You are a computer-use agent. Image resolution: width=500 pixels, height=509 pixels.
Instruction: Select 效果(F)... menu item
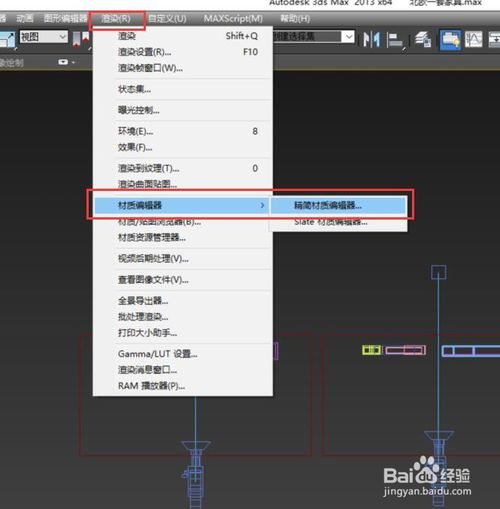(x=183, y=147)
